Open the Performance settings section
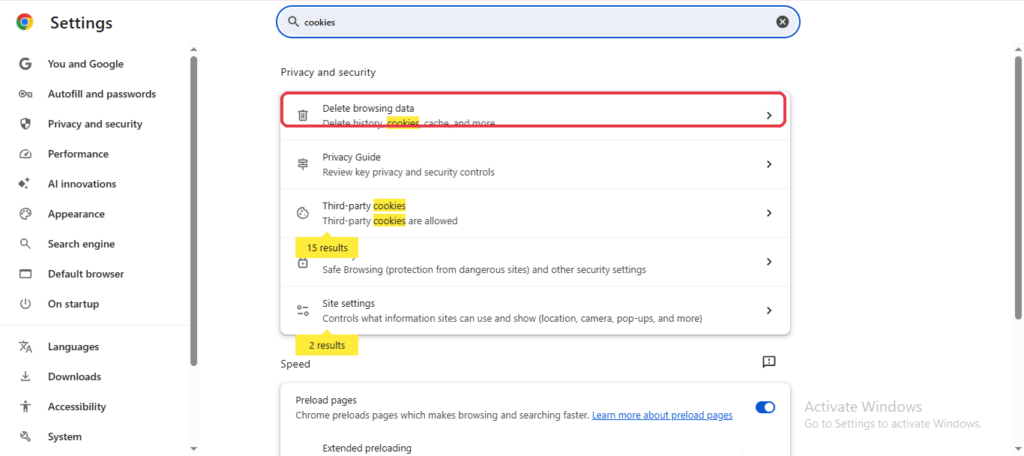1024x456 pixels. click(x=78, y=154)
